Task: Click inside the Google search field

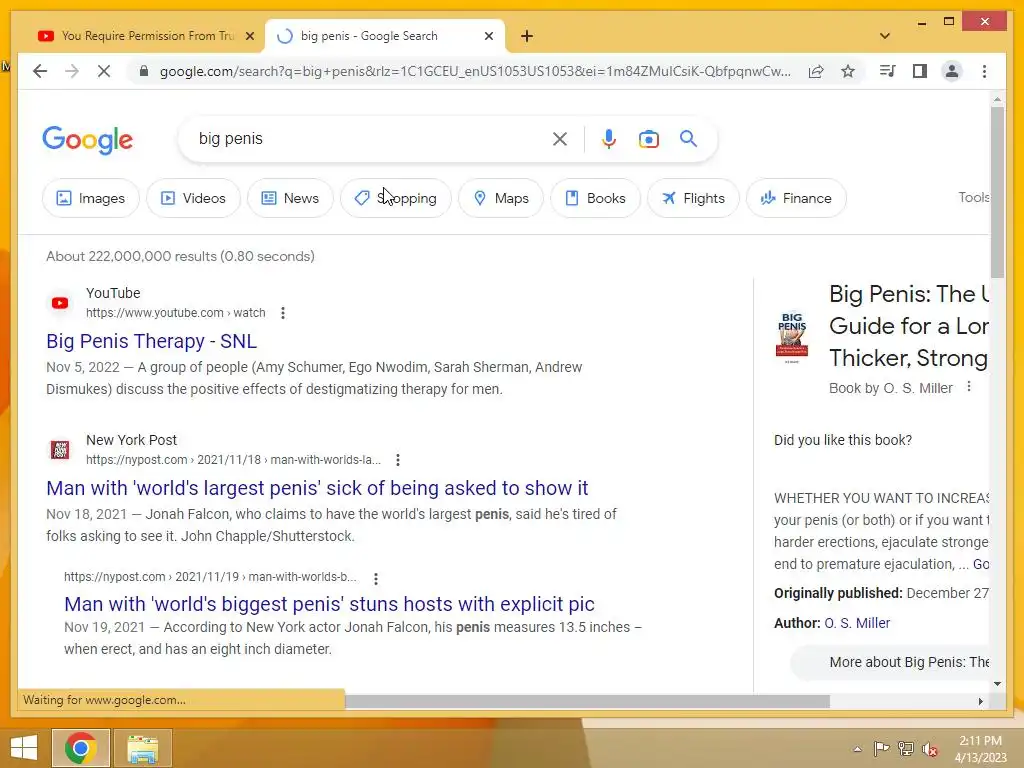Action: pos(372,138)
